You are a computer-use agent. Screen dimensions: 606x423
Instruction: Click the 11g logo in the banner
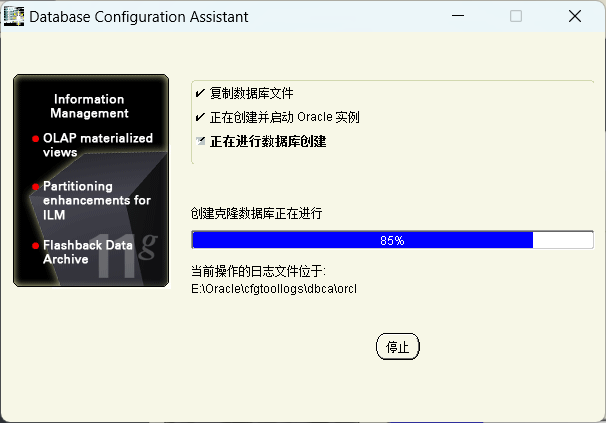coord(126,256)
